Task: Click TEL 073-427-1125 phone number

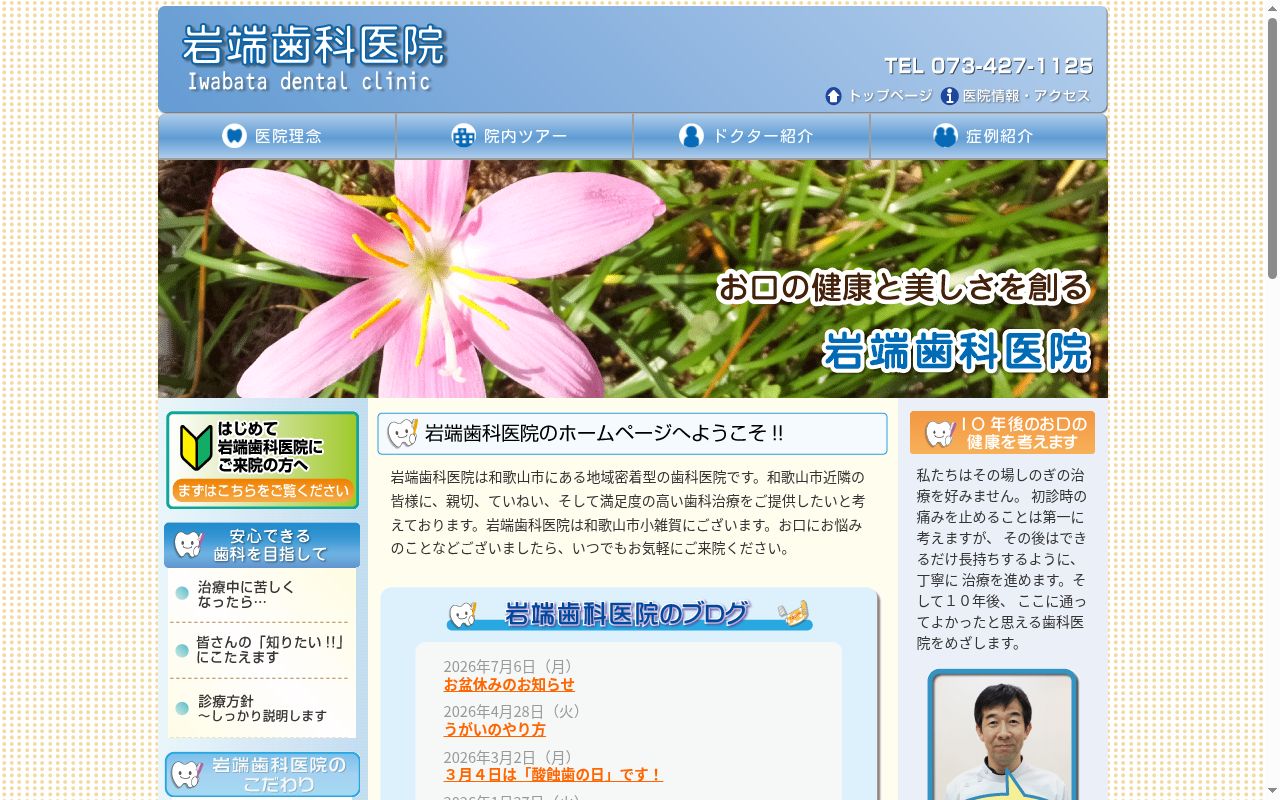Action: [x=989, y=66]
